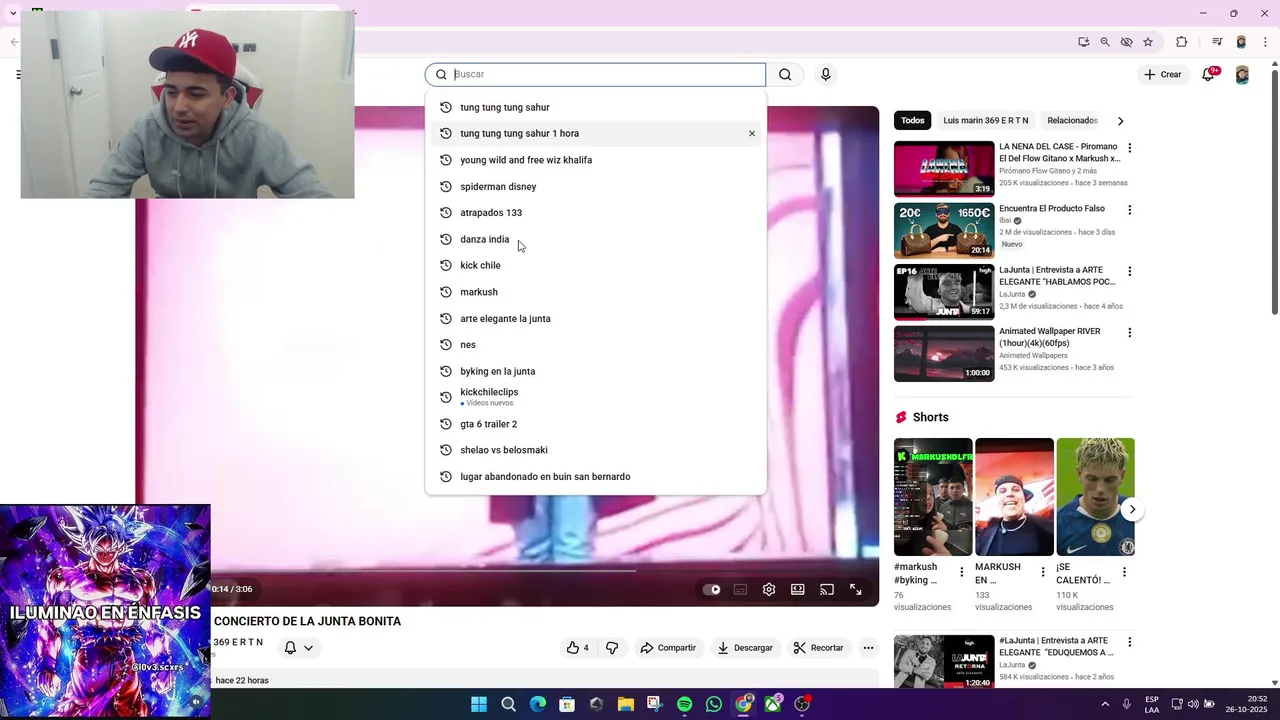The width and height of the screenshot is (1280, 720).
Task: Select the 'Luis marin 369 E R T N' chip
Action: [986, 121]
